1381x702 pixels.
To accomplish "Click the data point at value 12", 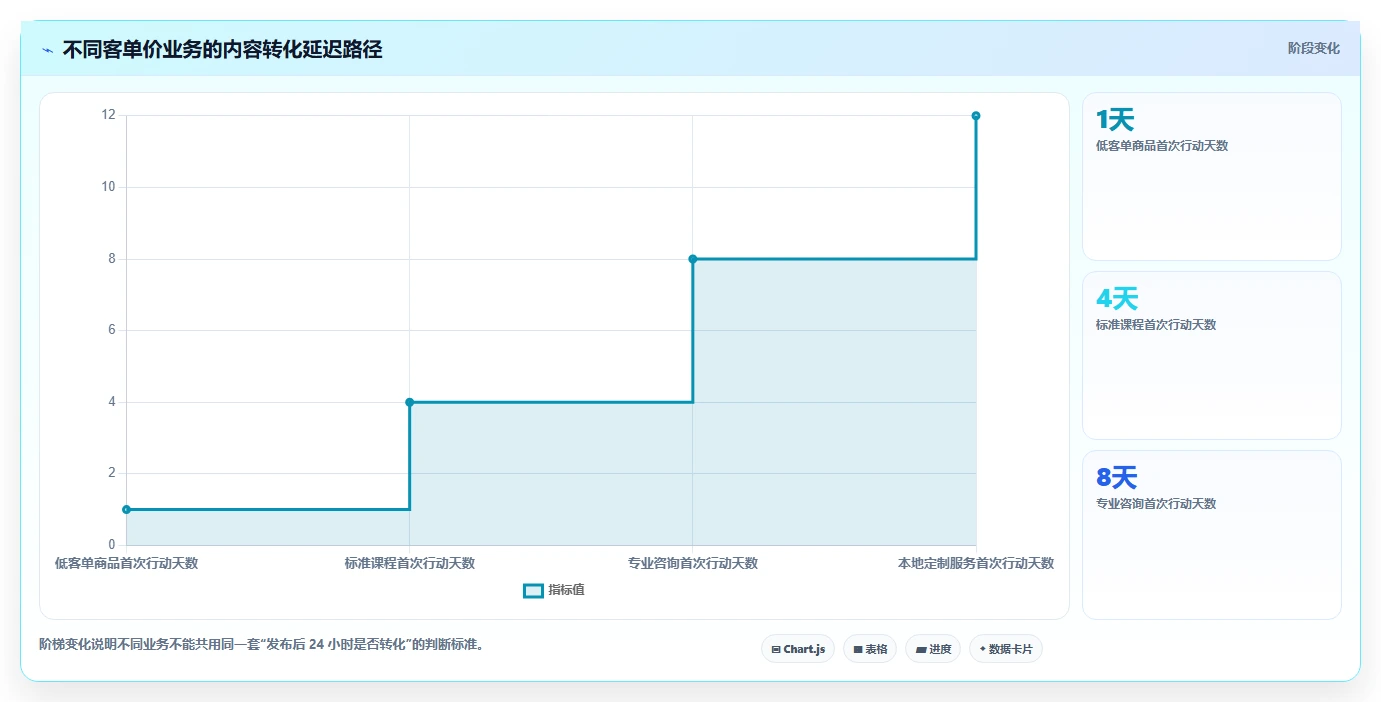I will pyautogui.click(x=975, y=116).
